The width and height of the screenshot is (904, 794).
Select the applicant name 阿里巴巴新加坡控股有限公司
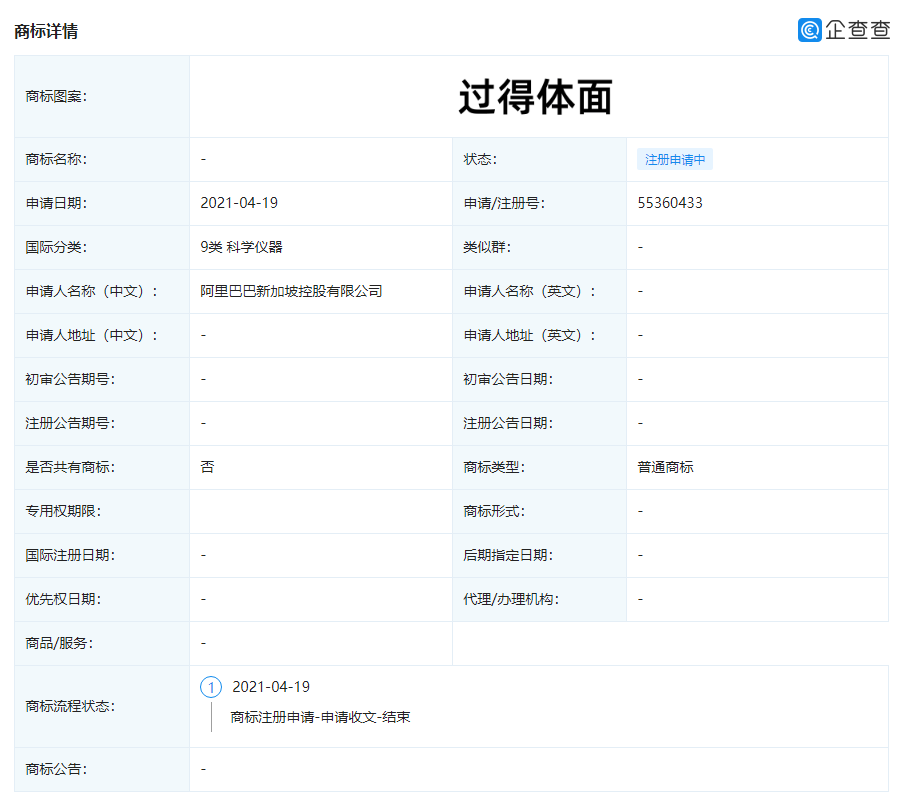pos(291,291)
